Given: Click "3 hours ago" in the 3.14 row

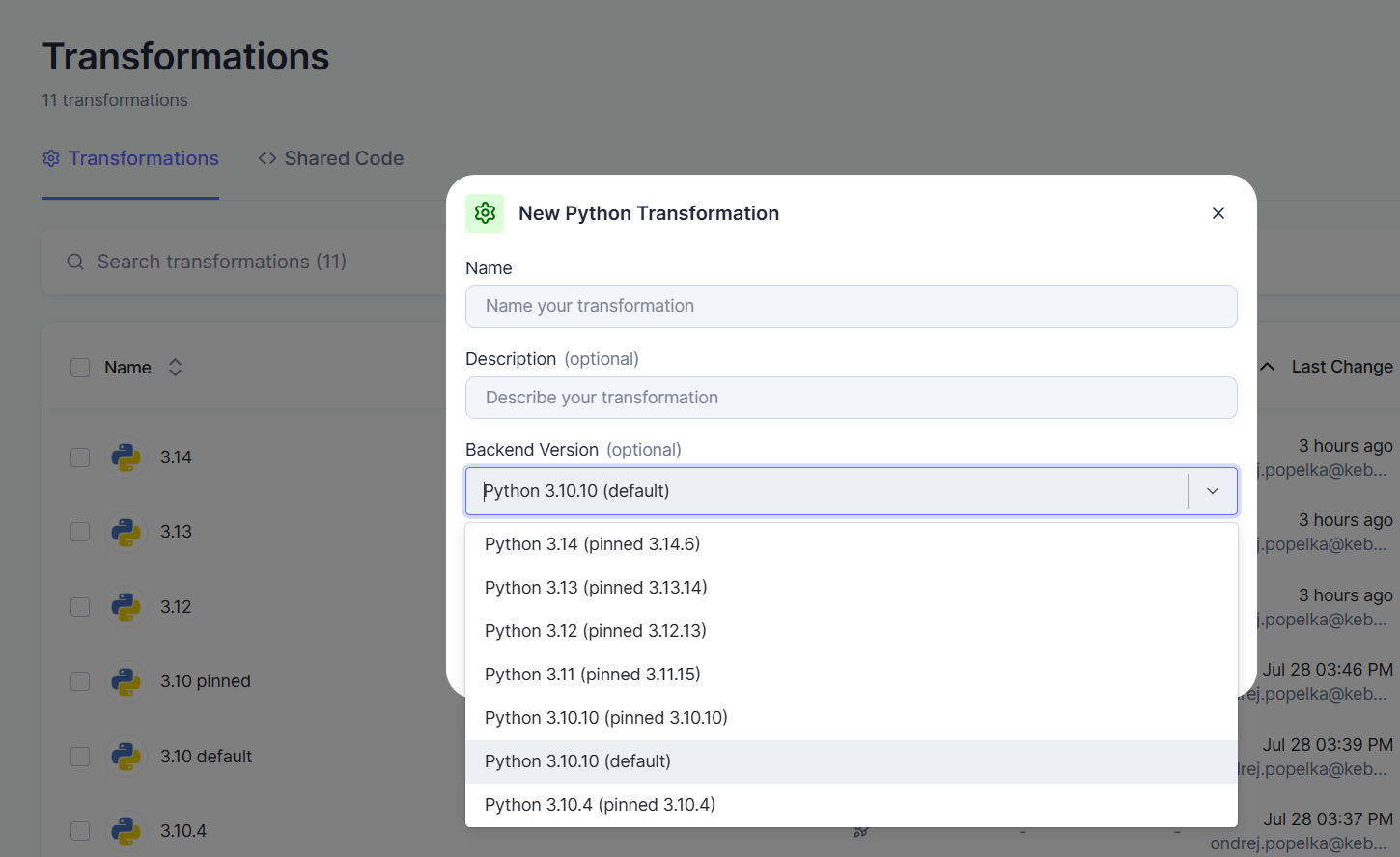Looking at the screenshot, I should tap(1345, 446).
